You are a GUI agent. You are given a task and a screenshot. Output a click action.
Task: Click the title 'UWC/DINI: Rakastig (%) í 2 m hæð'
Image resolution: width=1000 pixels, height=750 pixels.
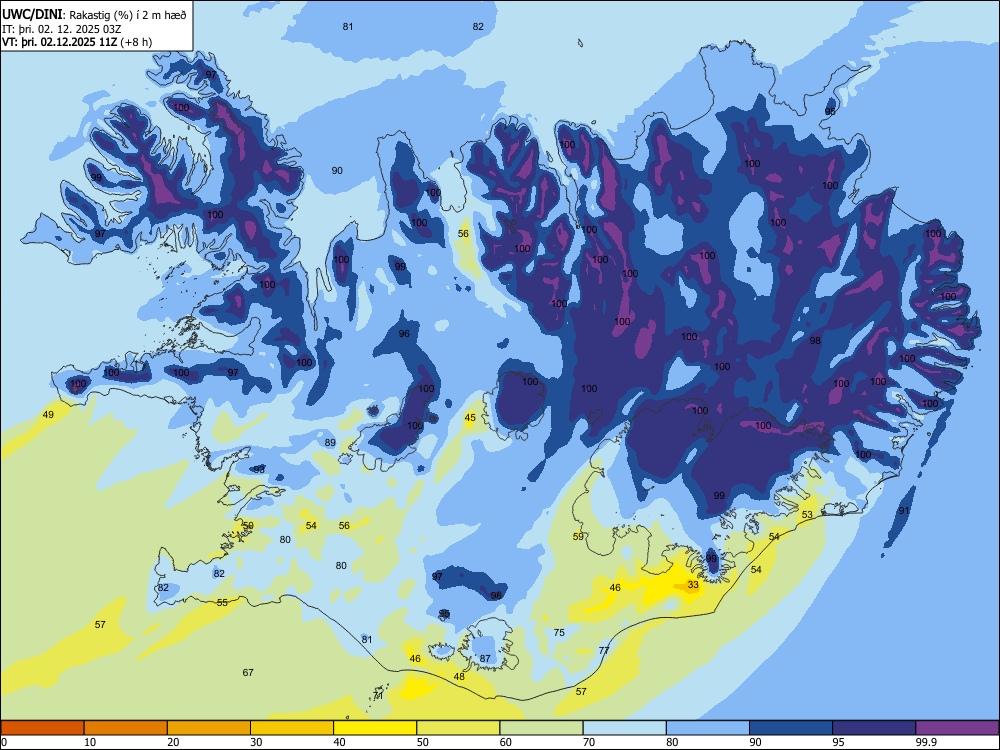click(x=94, y=15)
